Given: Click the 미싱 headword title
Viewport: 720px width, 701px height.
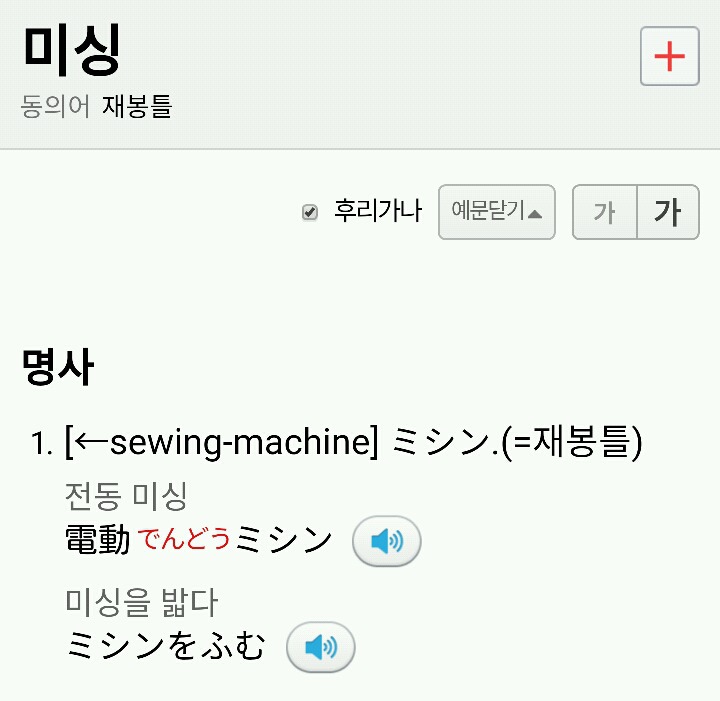Looking at the screenshot, I should click(x=72, y=50).
